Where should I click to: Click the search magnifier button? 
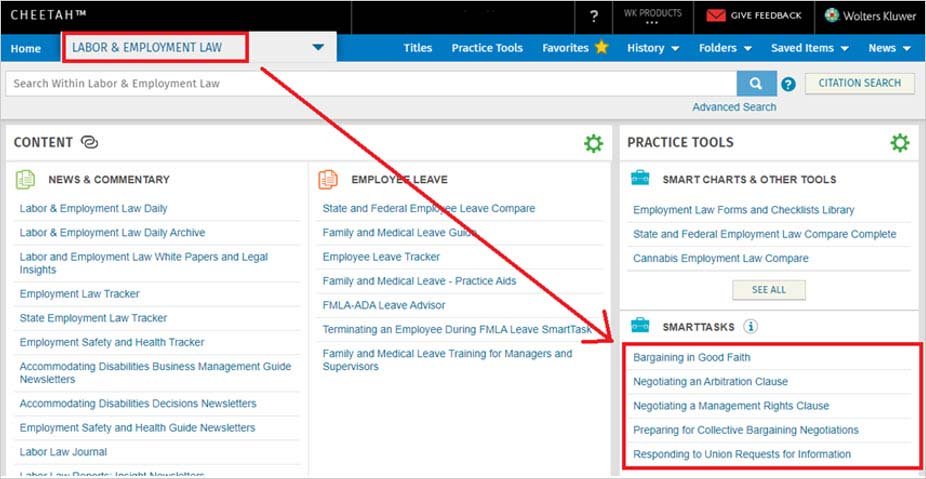pyautogui.click(x=756, y=84)
